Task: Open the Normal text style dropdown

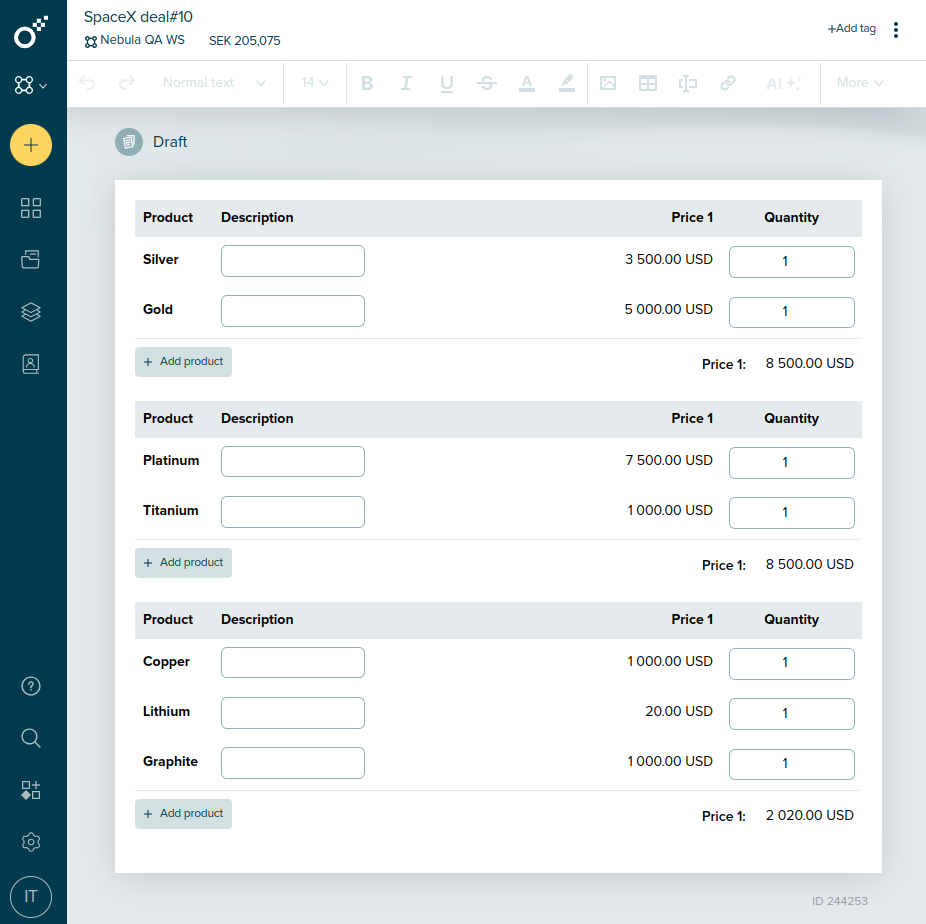Action: click(214, 83)
